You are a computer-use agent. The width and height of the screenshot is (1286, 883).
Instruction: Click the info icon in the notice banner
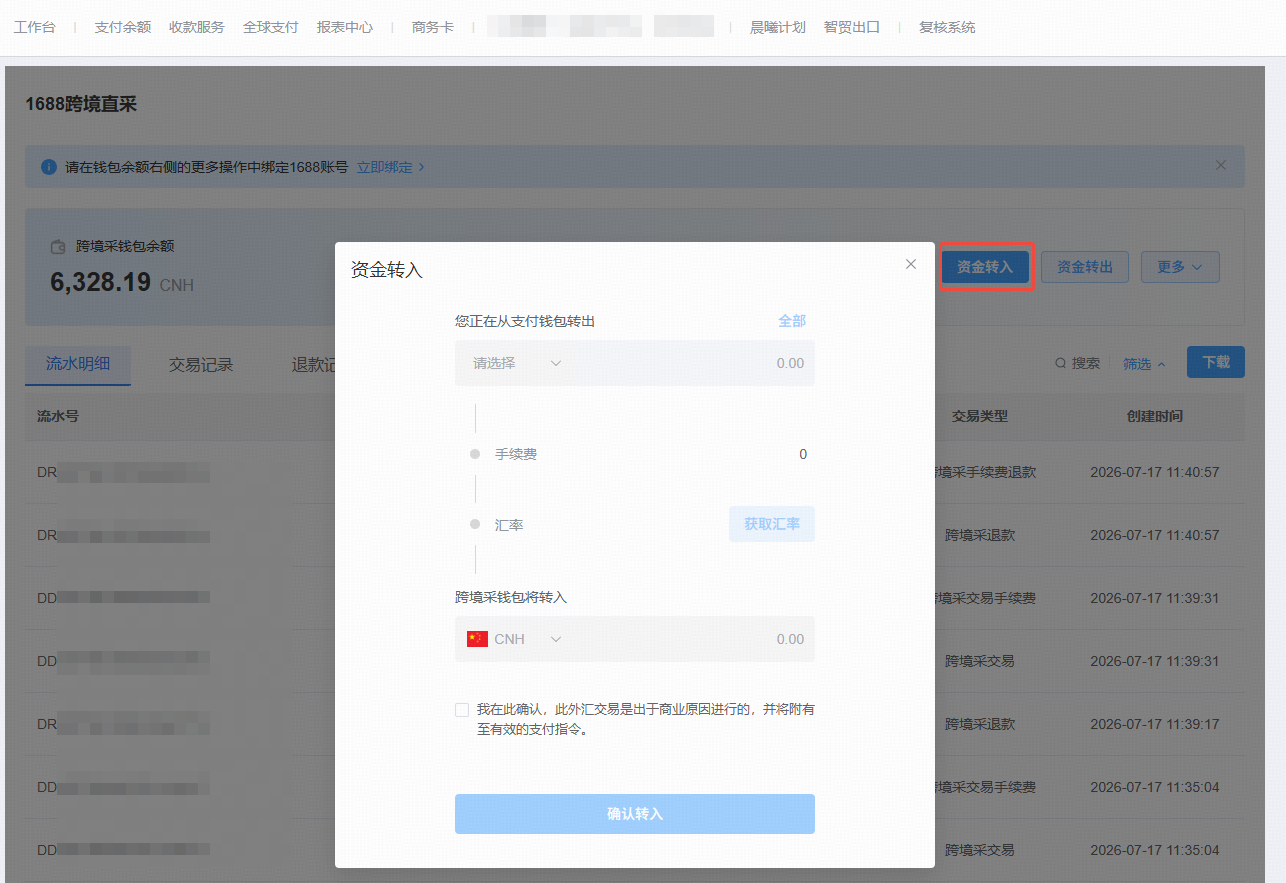click(48, 167)
